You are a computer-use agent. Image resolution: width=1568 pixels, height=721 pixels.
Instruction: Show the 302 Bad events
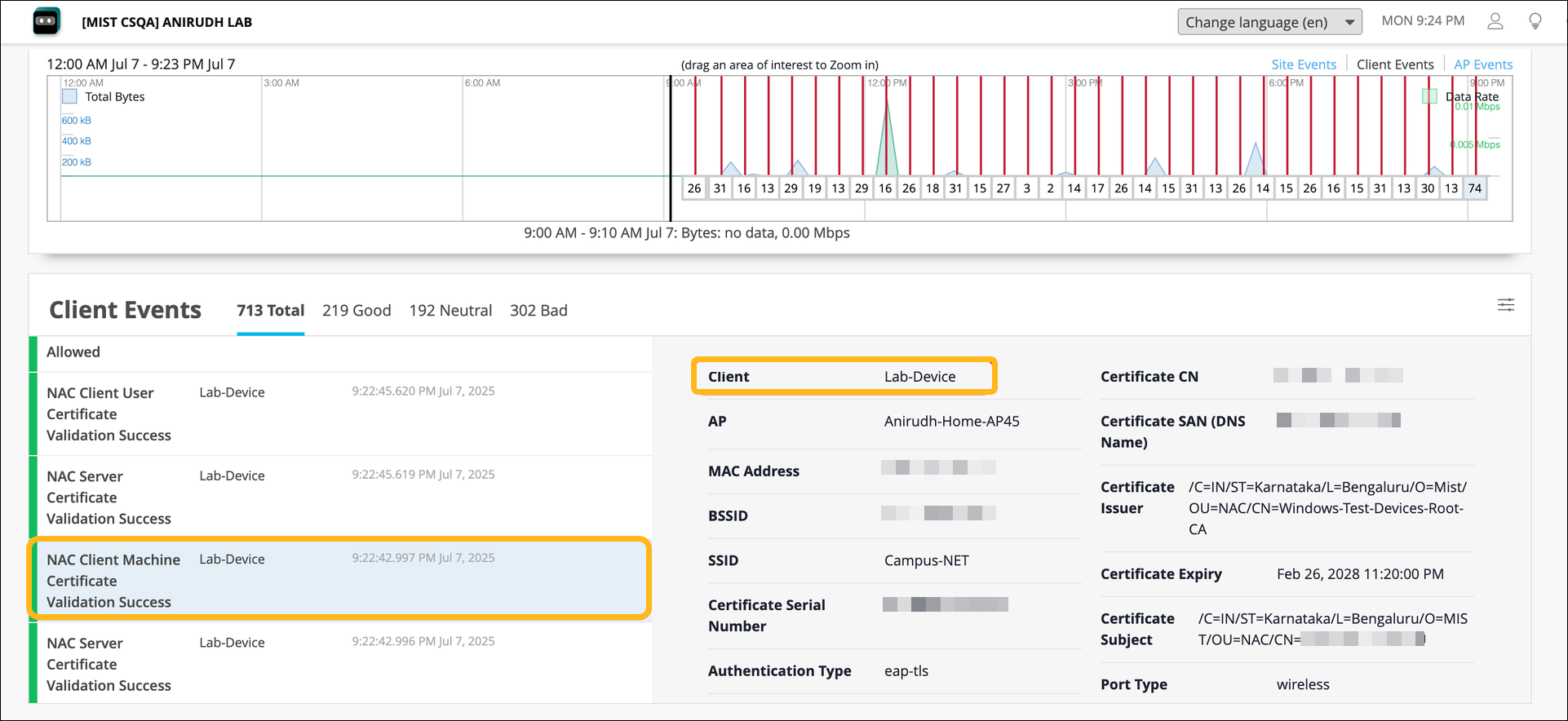coord(538,311)
